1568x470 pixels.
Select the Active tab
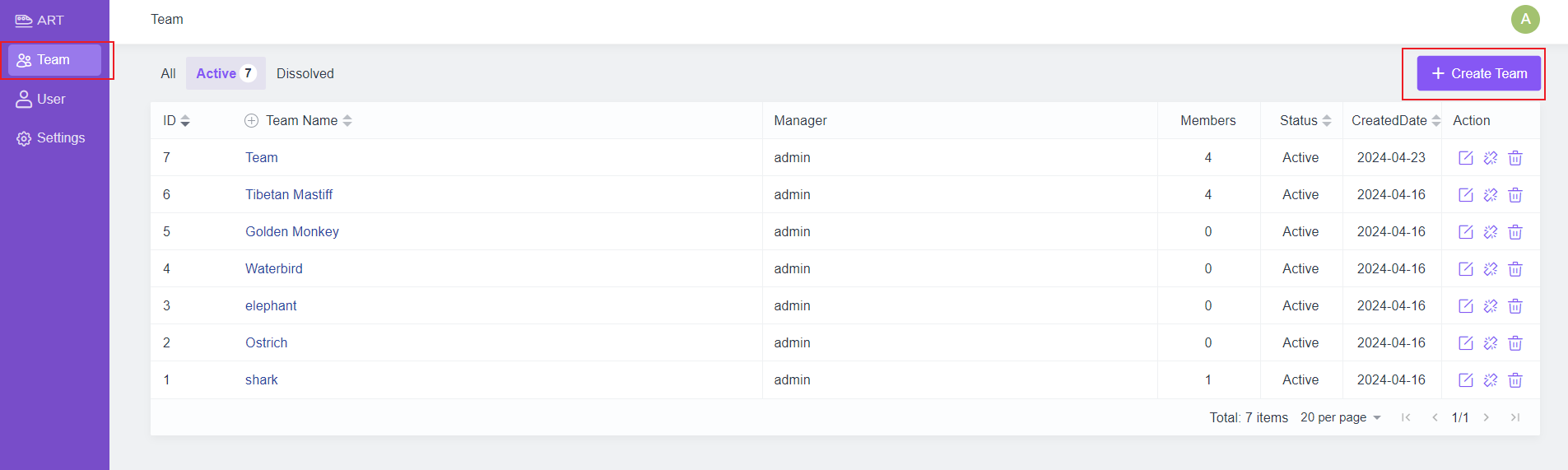pyautogui.click(x=226, y=73)
